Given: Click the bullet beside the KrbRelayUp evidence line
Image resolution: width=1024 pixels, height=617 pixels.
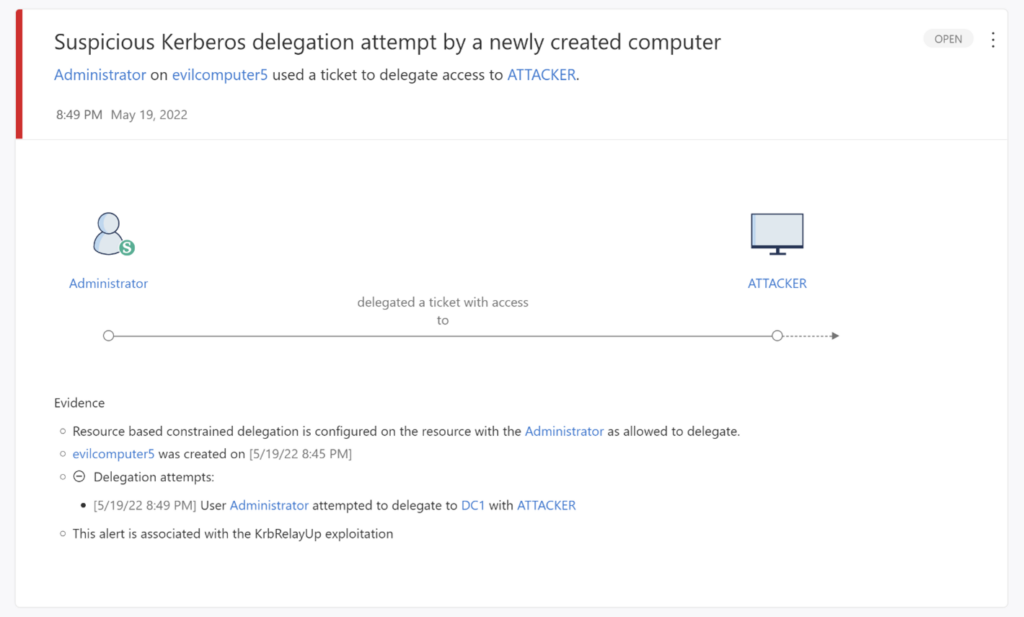Looking at the screenshot, I should [61, 533].
